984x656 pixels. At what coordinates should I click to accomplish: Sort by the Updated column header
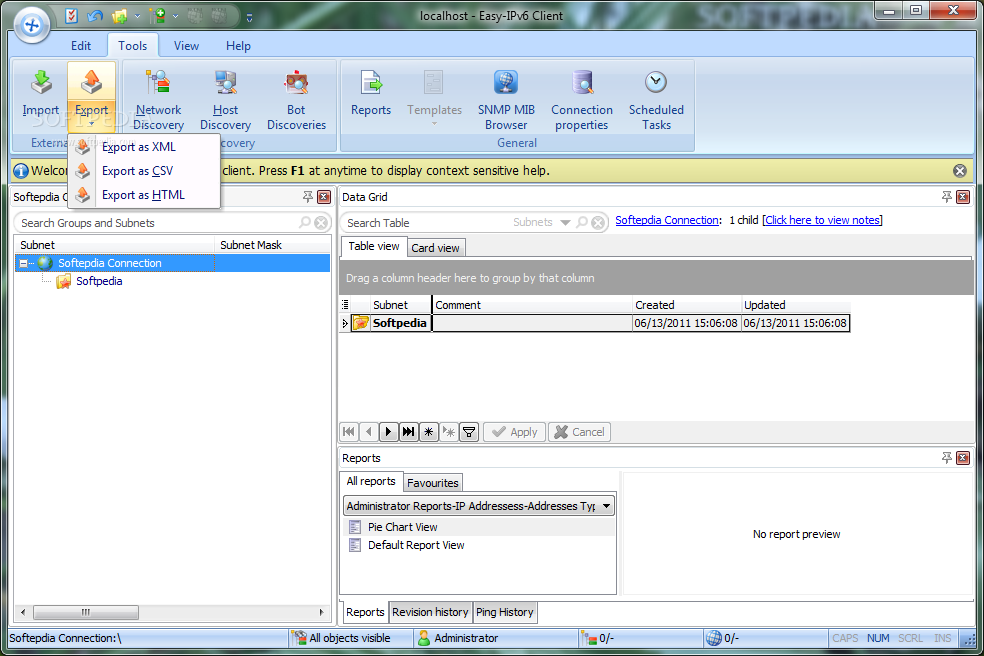coord(796,305)
